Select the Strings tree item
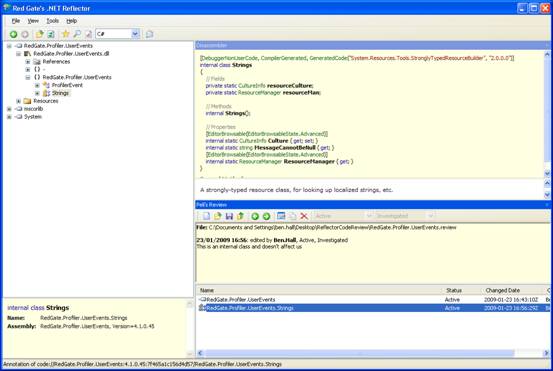The width and height of the screenshot is (553, 371). 60,93
